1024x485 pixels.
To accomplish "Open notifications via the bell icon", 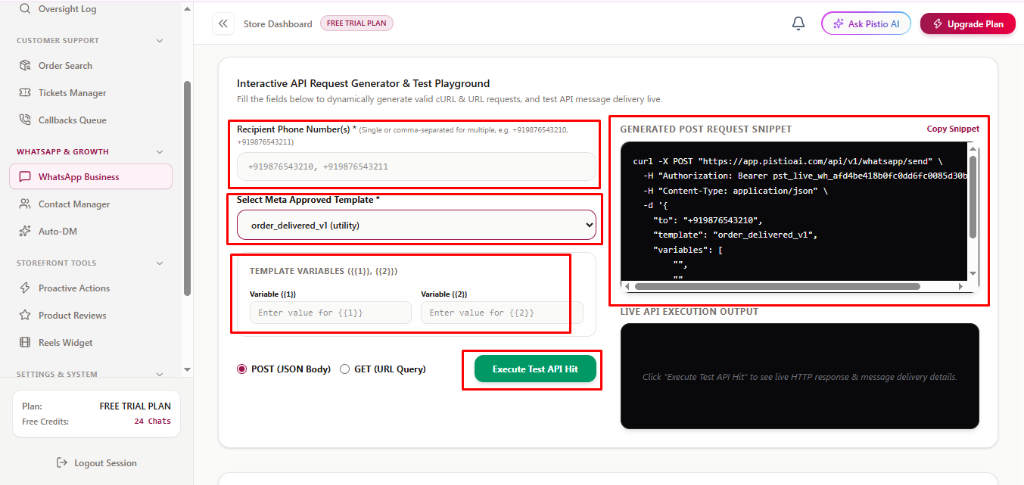I will tap(798, 23).
